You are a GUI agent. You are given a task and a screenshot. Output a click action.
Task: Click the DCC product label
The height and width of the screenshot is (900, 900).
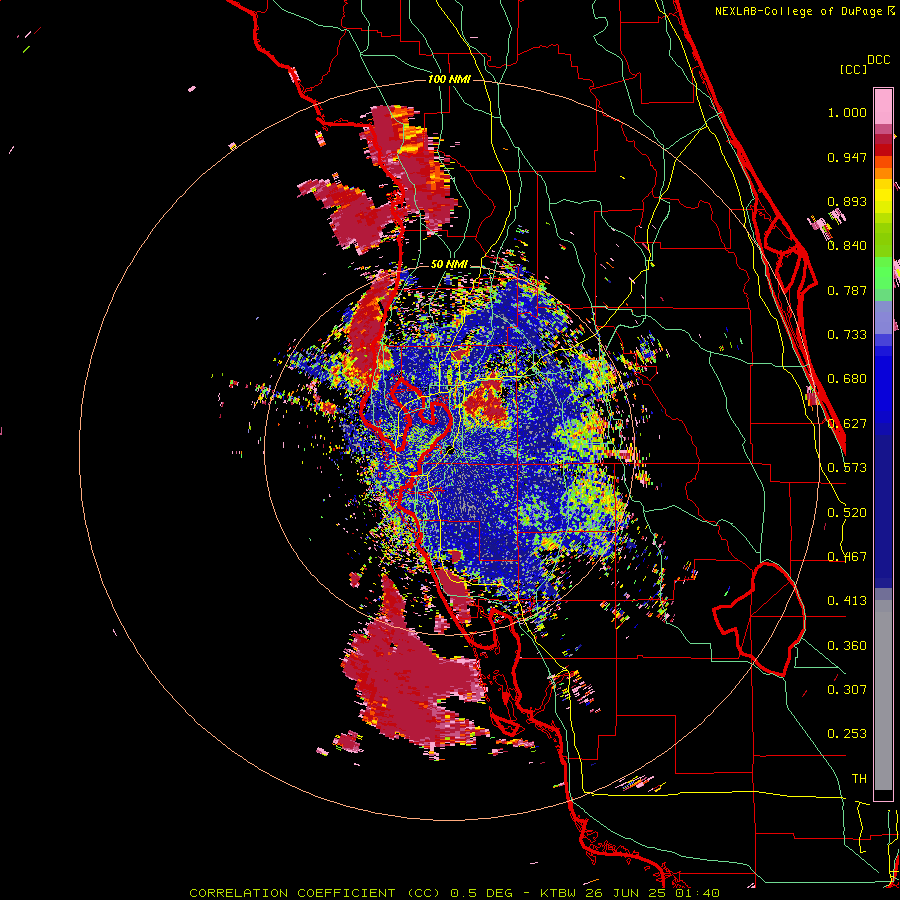point(878,60)
